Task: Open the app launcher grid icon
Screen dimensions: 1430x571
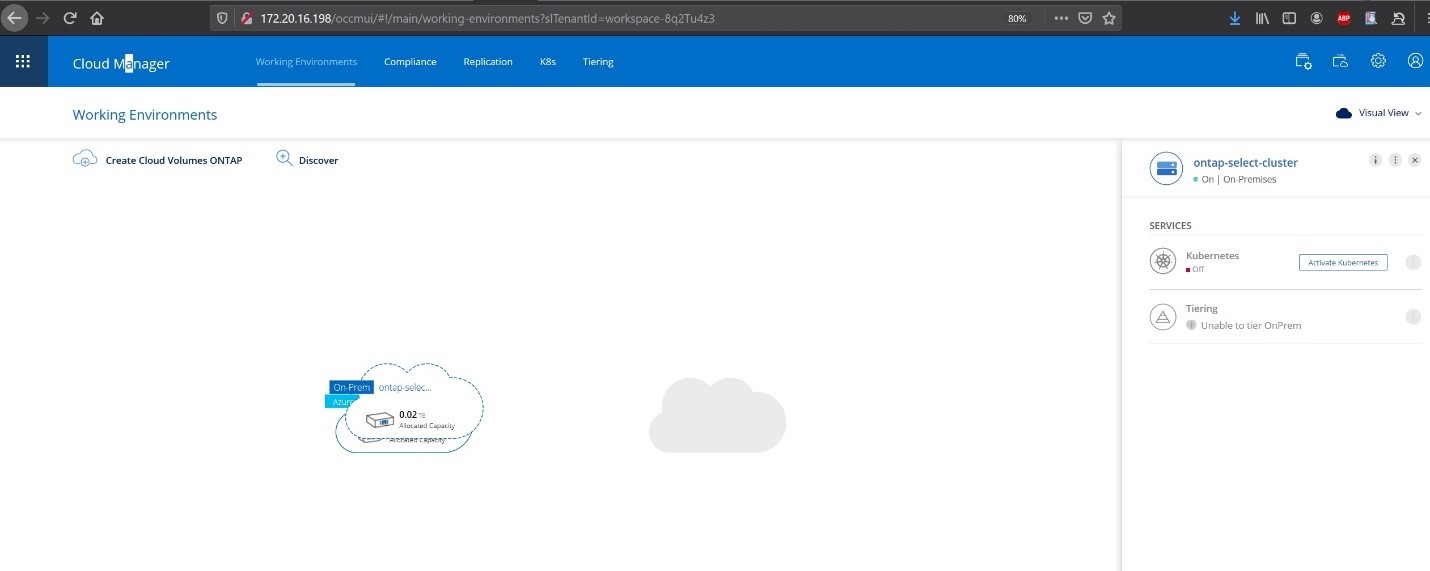Action: pos(23,62)
